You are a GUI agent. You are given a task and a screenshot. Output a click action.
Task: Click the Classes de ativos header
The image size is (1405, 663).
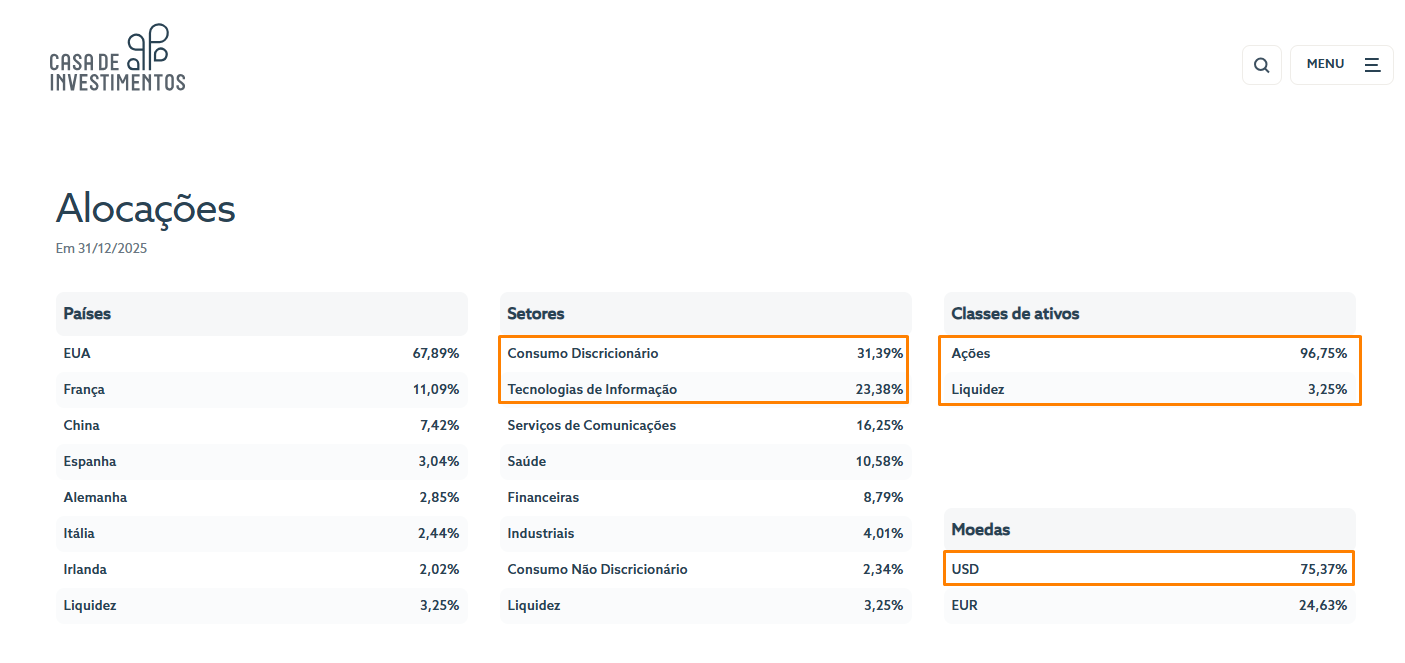[x=1150, y=314]
